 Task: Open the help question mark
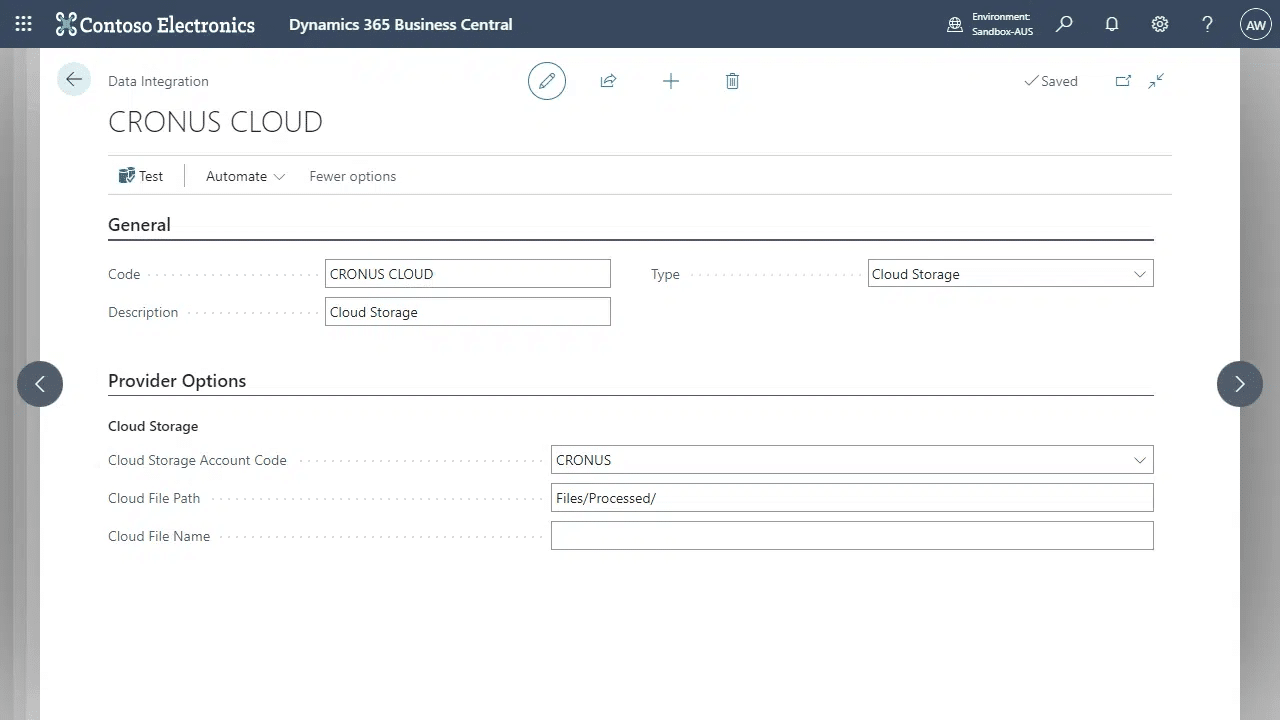[1207, 24]
